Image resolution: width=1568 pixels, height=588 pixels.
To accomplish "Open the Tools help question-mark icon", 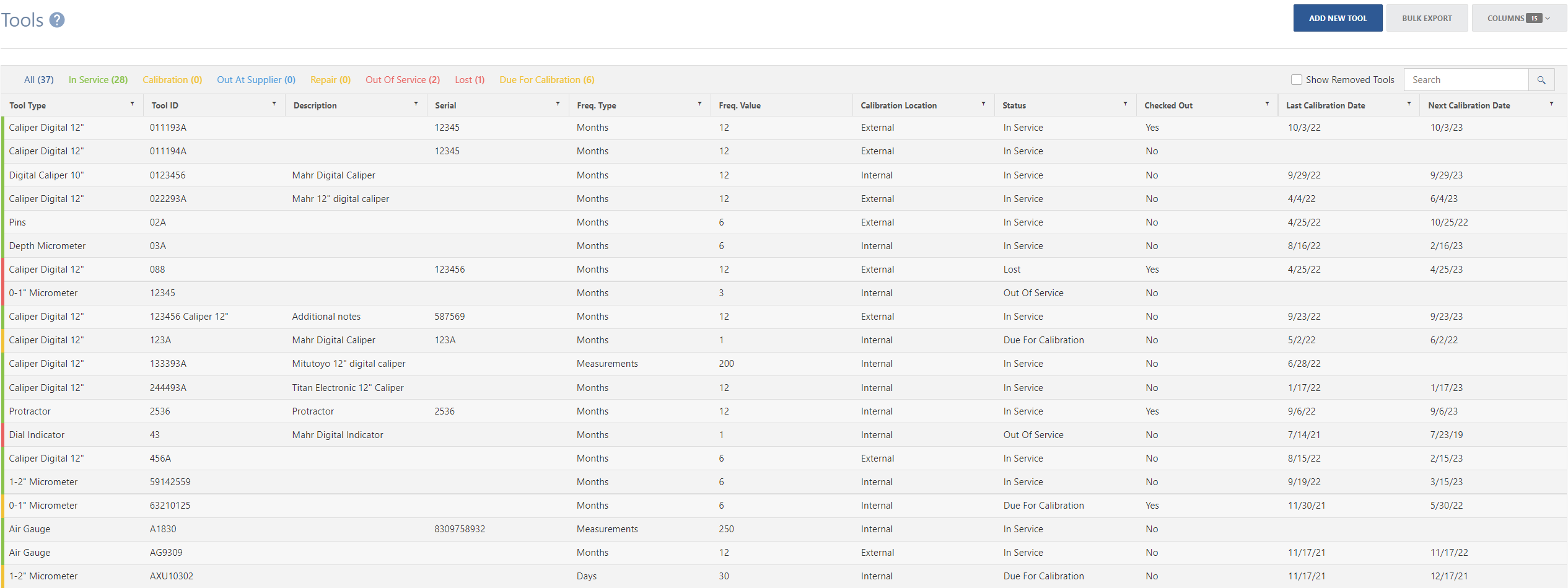I will click(x=57, y=20).
